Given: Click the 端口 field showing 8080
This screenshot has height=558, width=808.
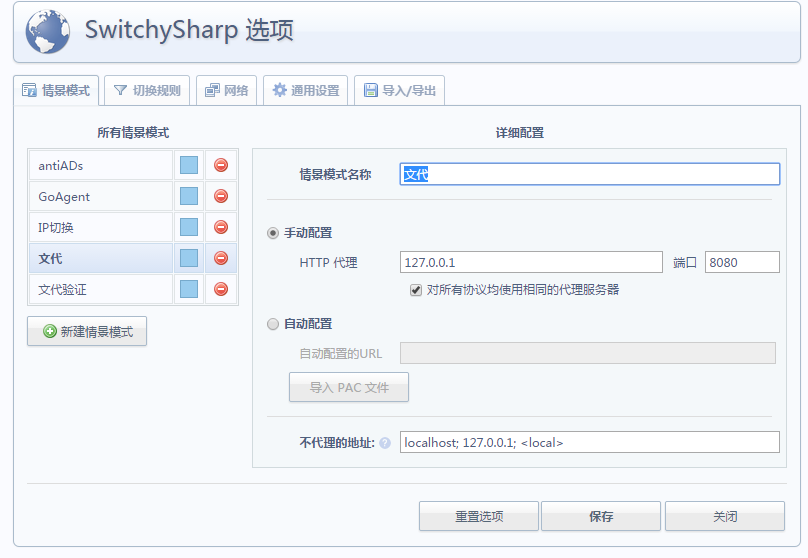Looking at the screenshot, I should 742,262.
